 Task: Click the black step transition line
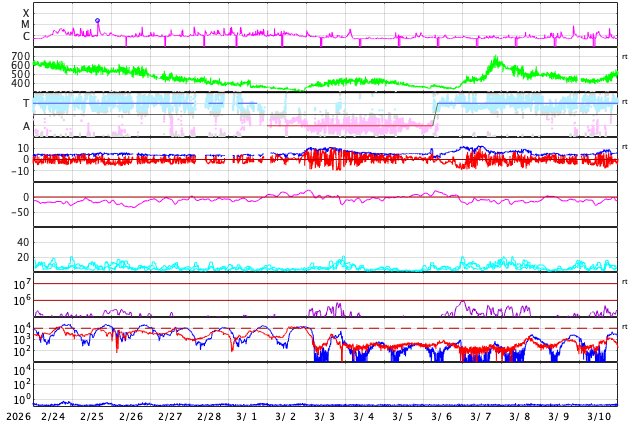[435, 114]
